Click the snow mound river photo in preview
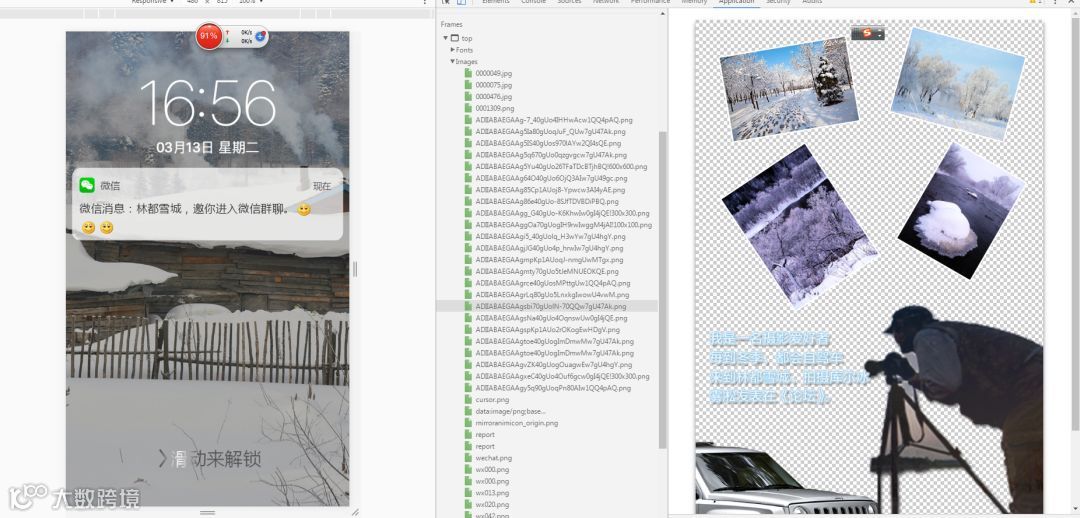 tap(960, 210)
